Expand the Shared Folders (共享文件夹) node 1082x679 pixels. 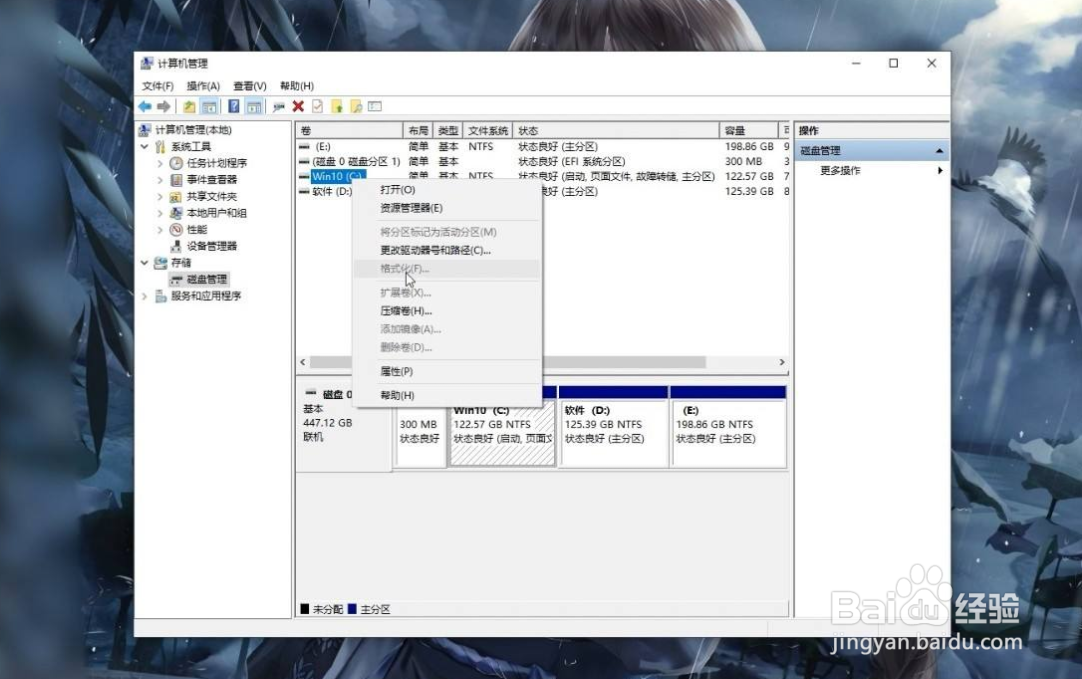point(160,196)
